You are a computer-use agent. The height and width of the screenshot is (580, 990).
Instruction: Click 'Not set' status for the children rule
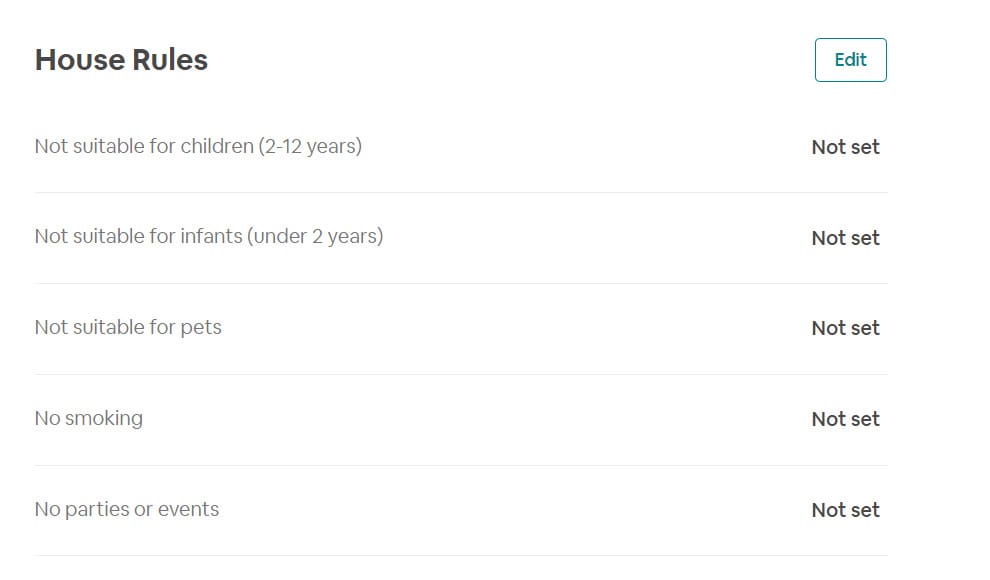[845, 147]
